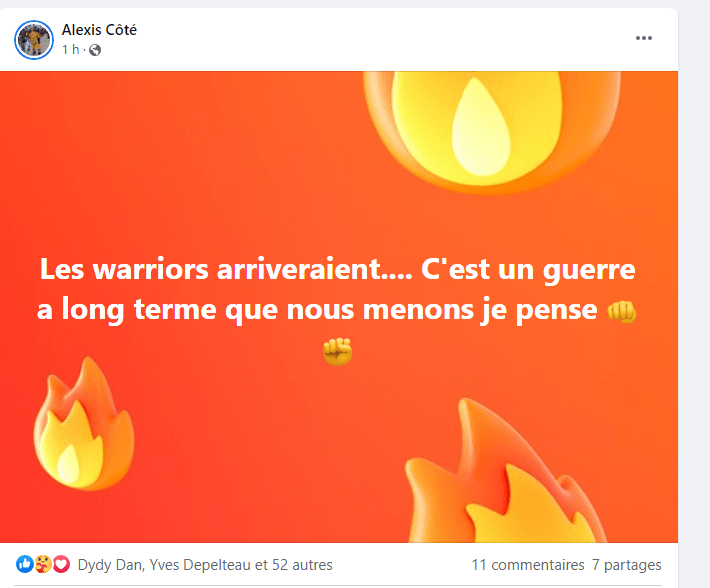Click the raised fist emoji below text
Image resolution: width=710 pixels, height=588 pixels.
pos(338,352)
